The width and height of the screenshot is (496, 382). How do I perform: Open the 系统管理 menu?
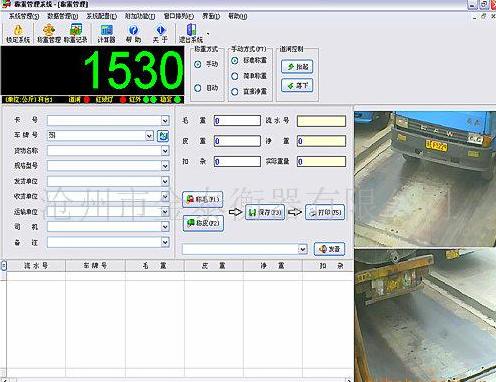click(x=24, y=16)
